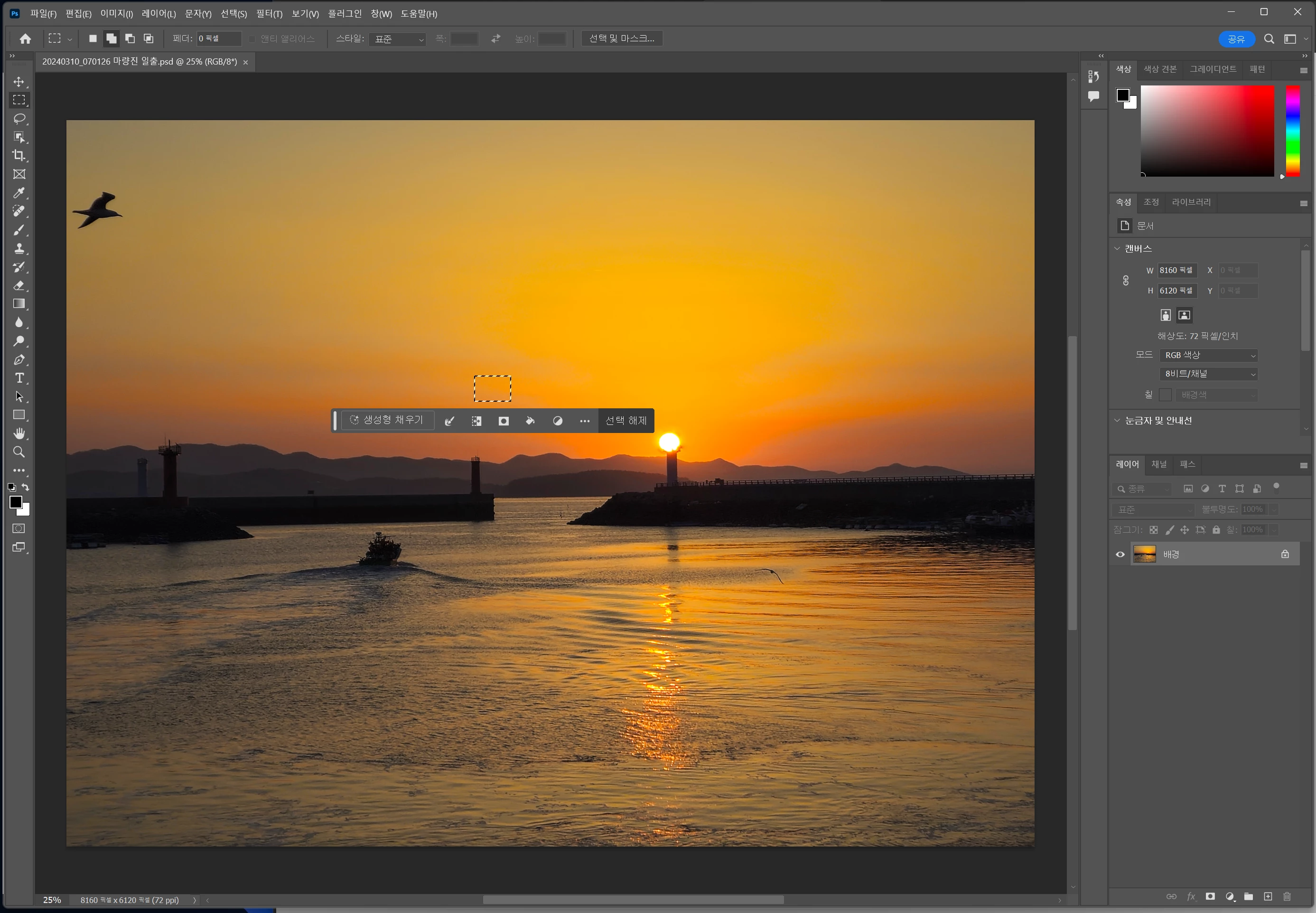Select the Eyedropper tool
The image size is (1316, 913).
[x=19, y=193]
